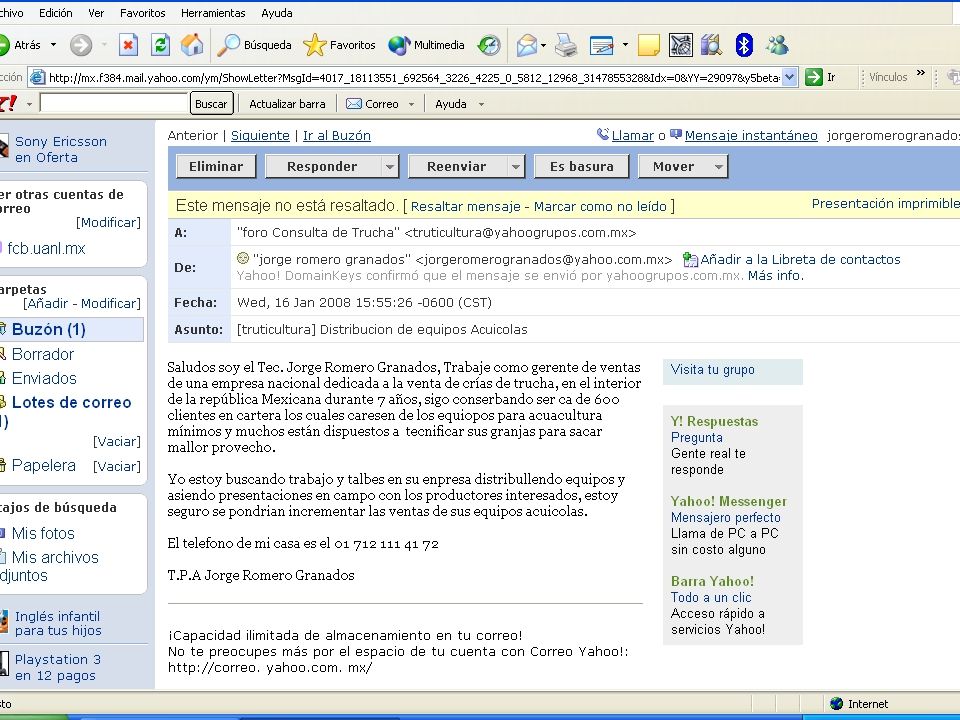Open the Messenger people toolbar icon

click(x=777, y=45)
